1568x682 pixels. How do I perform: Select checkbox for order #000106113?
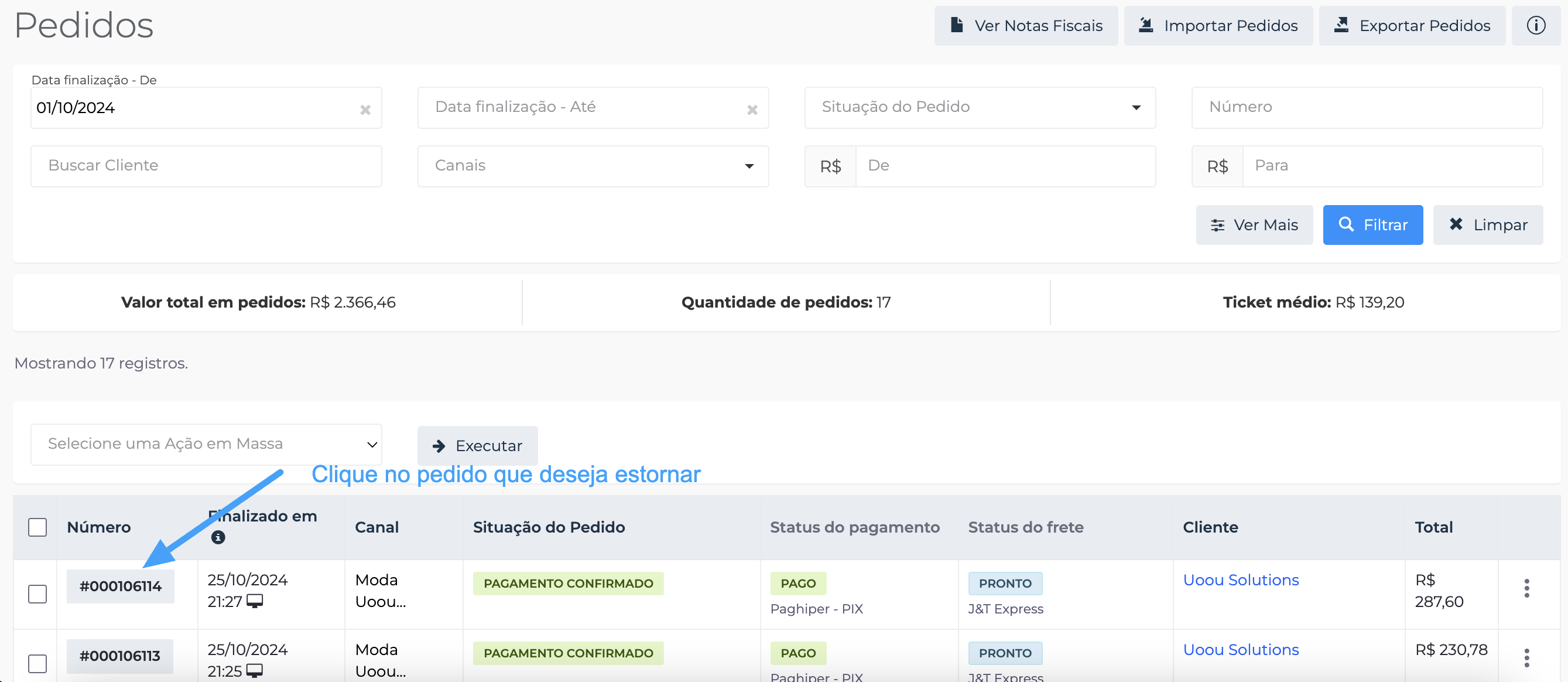pyautogui.click(x=37, y=663)
